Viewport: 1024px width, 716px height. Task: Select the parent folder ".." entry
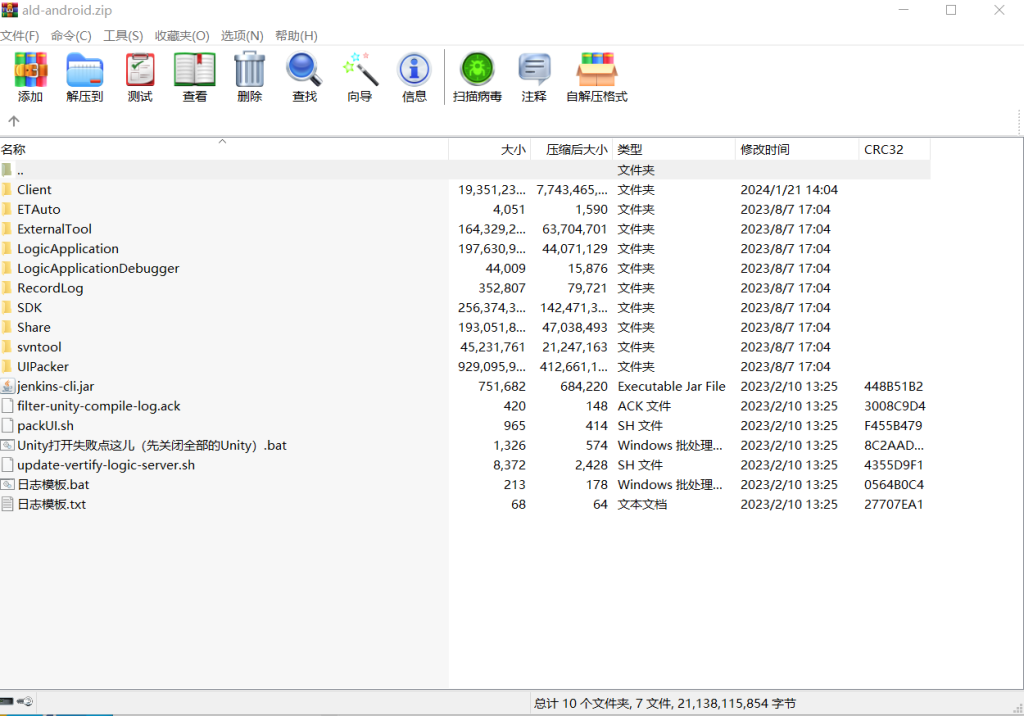coord(20,170)
